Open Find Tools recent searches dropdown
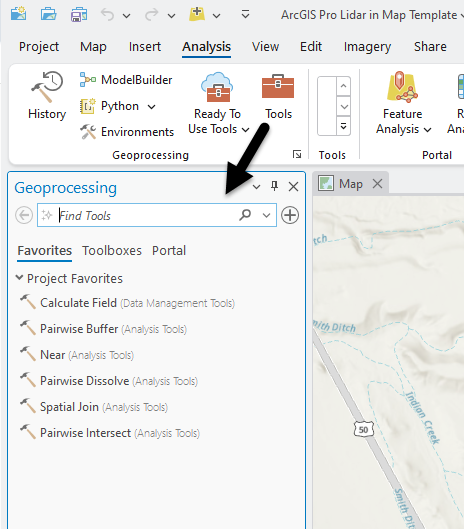Image resolution: width=464 pixels, height=529 pixels. 267,215
